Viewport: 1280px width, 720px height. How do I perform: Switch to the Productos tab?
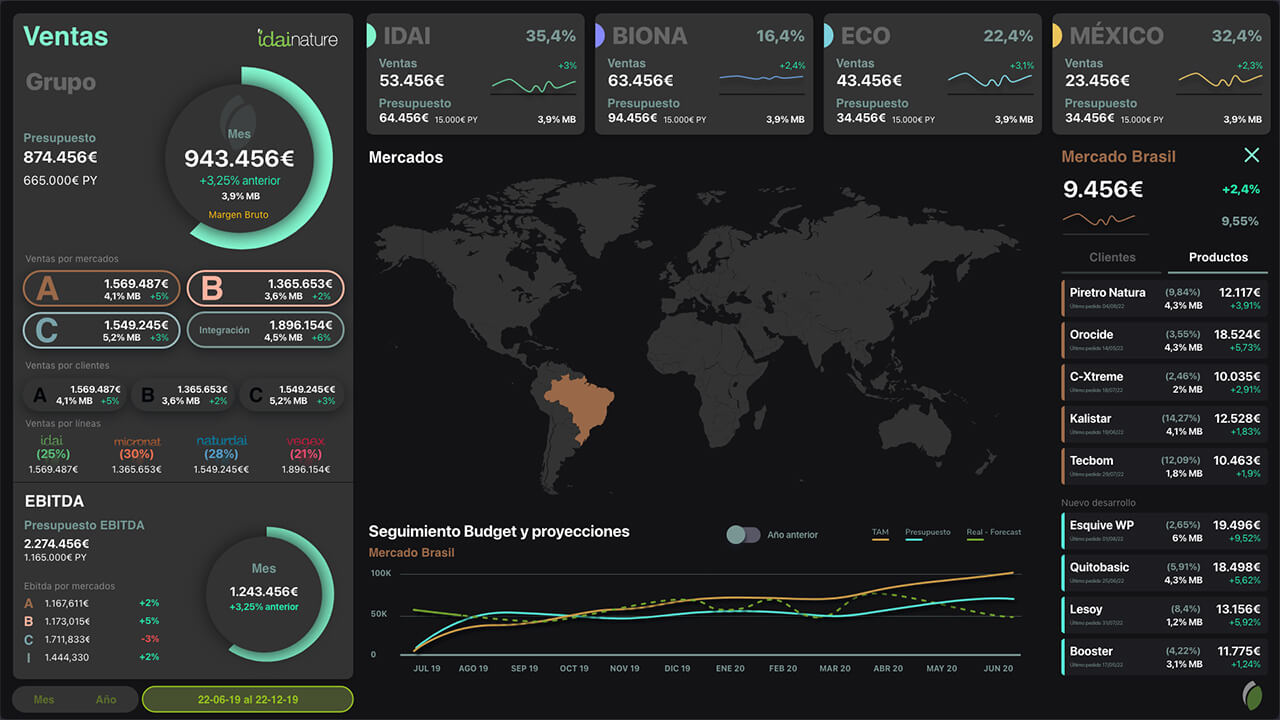pyautogui.click(x=1218, y=257)
